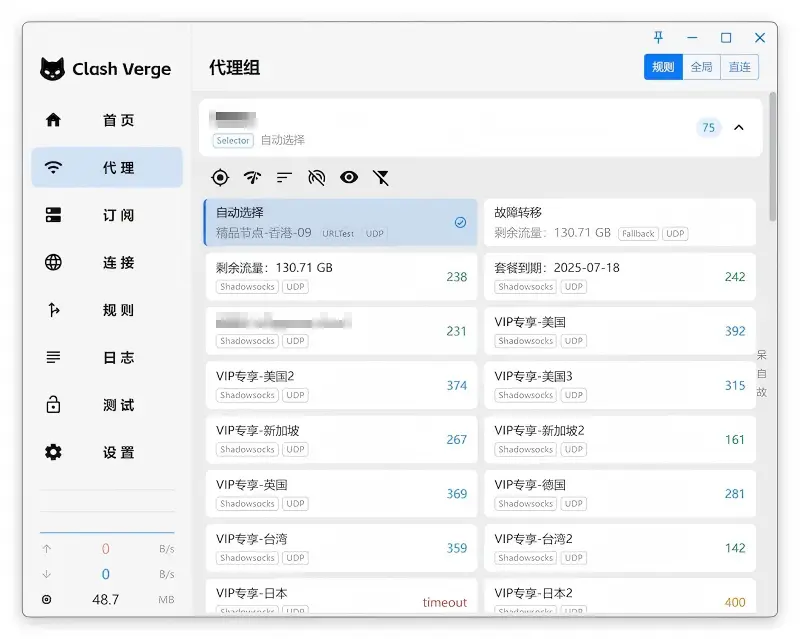Select the 套餐到期: 2025-07-18 node
800x639 pixels.
[619, 277]
